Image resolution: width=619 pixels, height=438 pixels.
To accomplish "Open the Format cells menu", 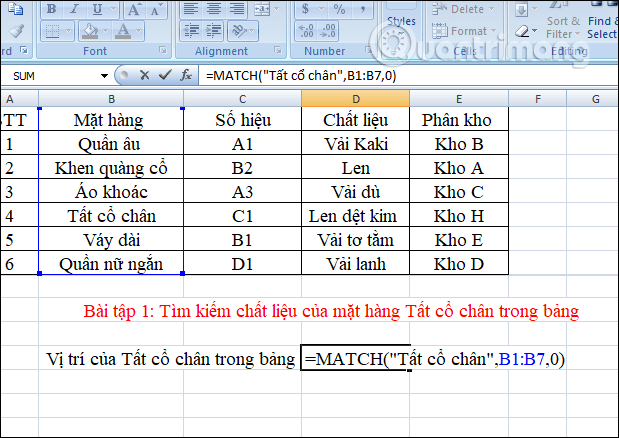I will 464,31.
